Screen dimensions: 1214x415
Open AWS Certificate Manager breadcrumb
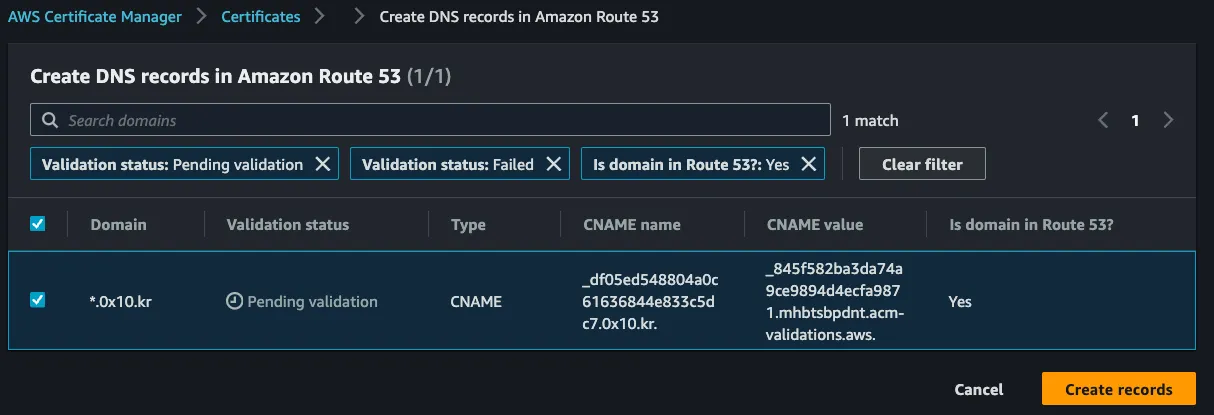(x=94, y=17)
